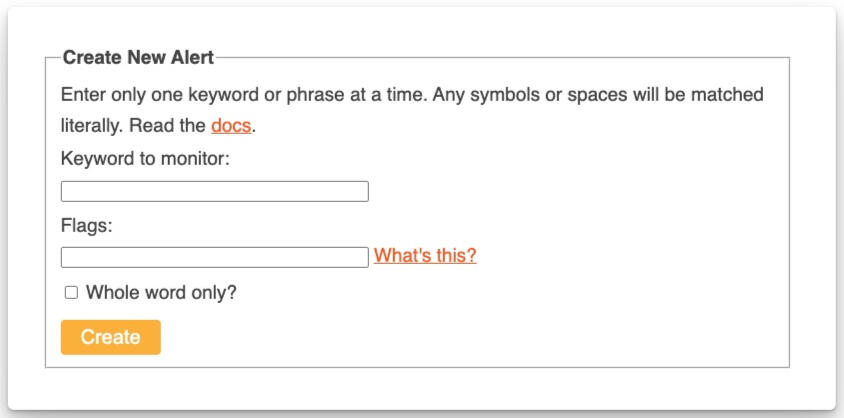
Task: Click the Keyword to monitor label
Action: point(145,159)
